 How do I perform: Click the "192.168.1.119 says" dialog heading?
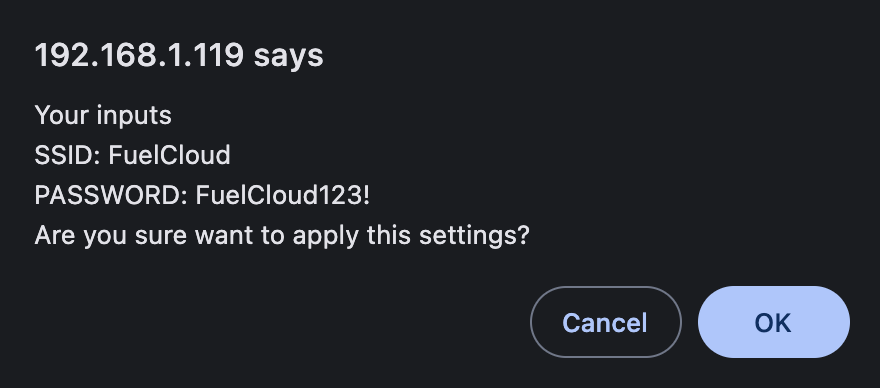tap(179, 55)
